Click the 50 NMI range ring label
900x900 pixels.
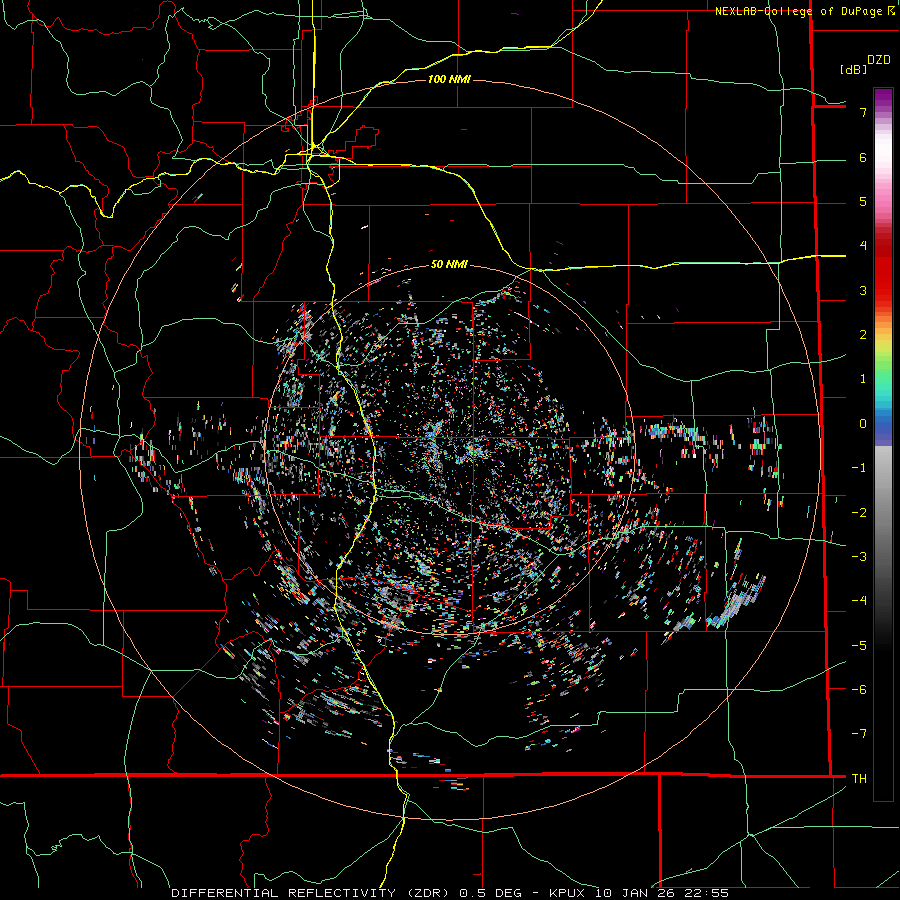pos(449,264)
